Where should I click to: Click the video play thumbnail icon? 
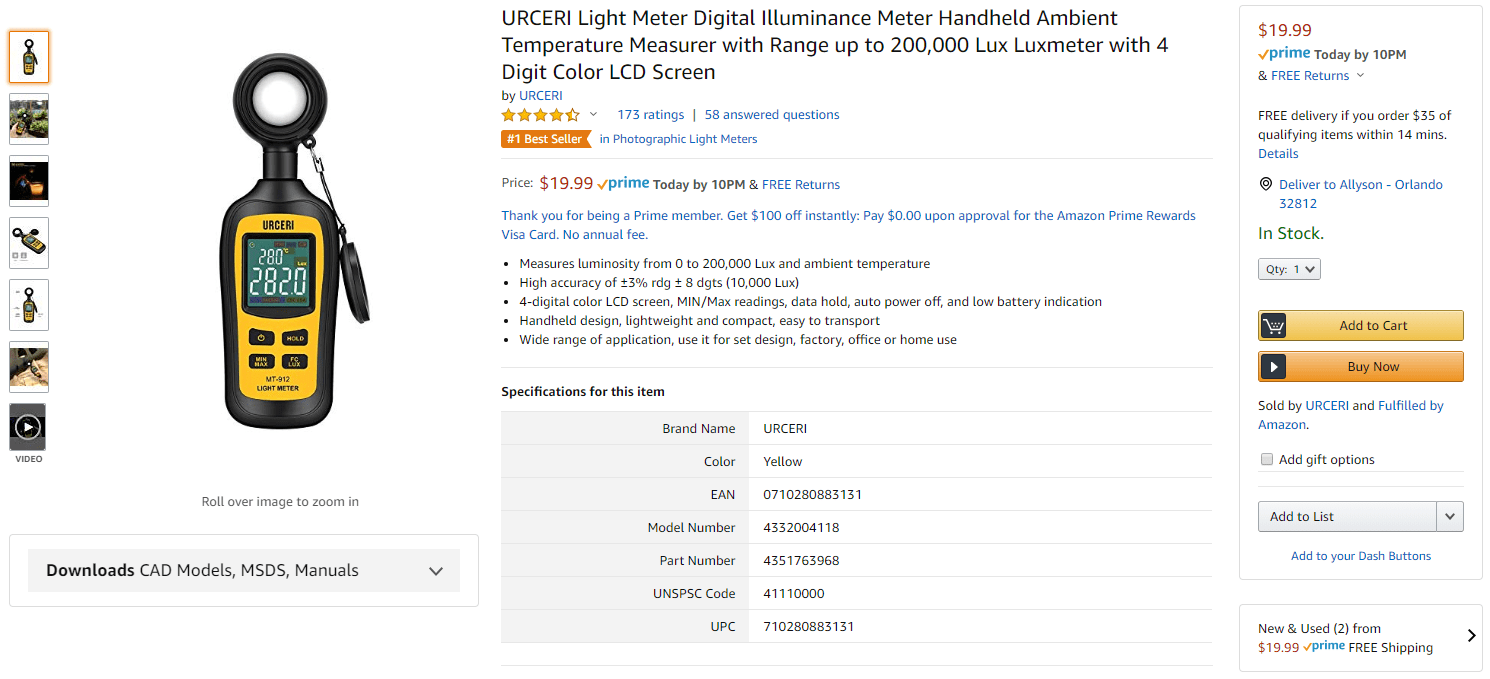28,428
